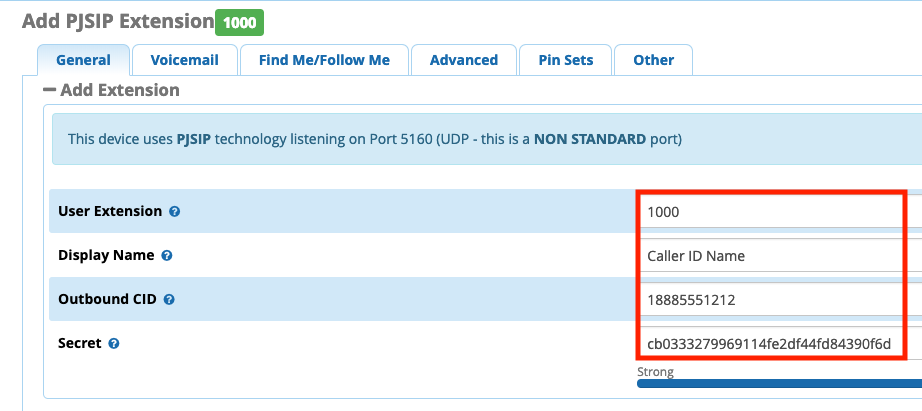Viewport: 922px width, 411px height.
Task: Collapse the Add Extension section
Action: click(x=50, y=90)
